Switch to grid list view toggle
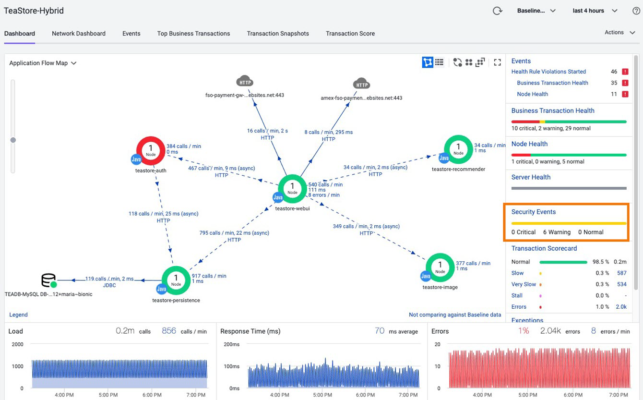 tap(439, 62)
